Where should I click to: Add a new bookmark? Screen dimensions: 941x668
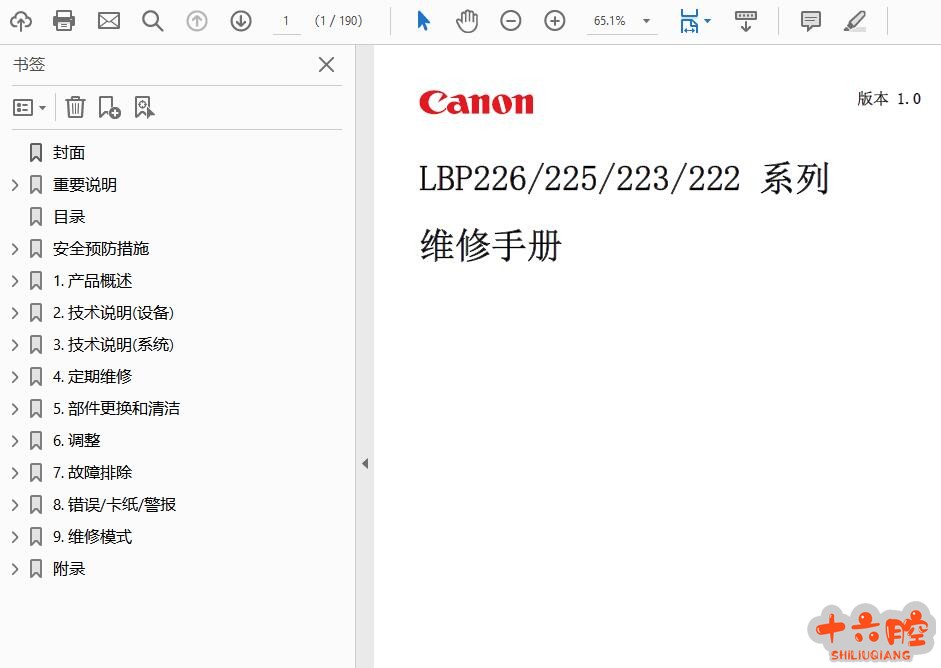point(109,107)
